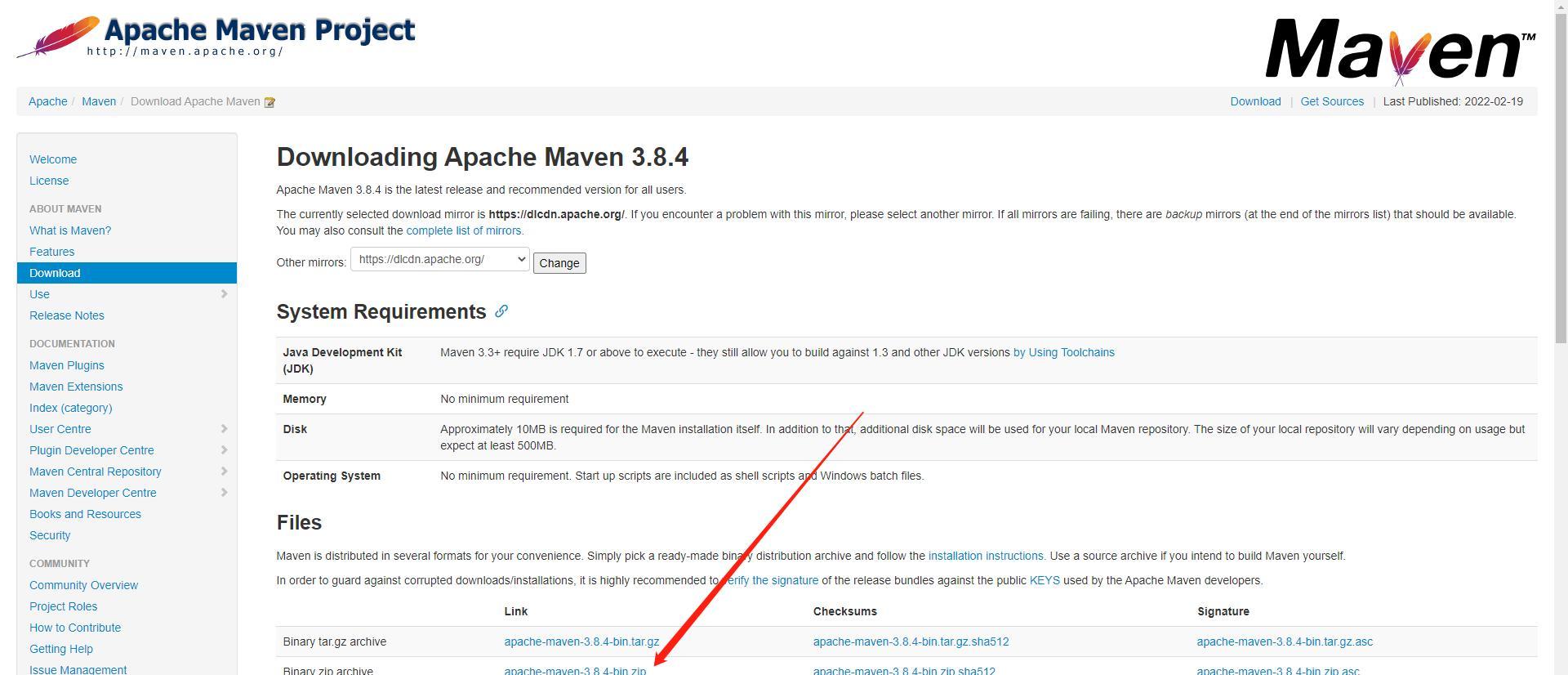Viewport: 1568px width, 675px height.
Task: Click the Signature column header
Action: (x=1223, y=611)
